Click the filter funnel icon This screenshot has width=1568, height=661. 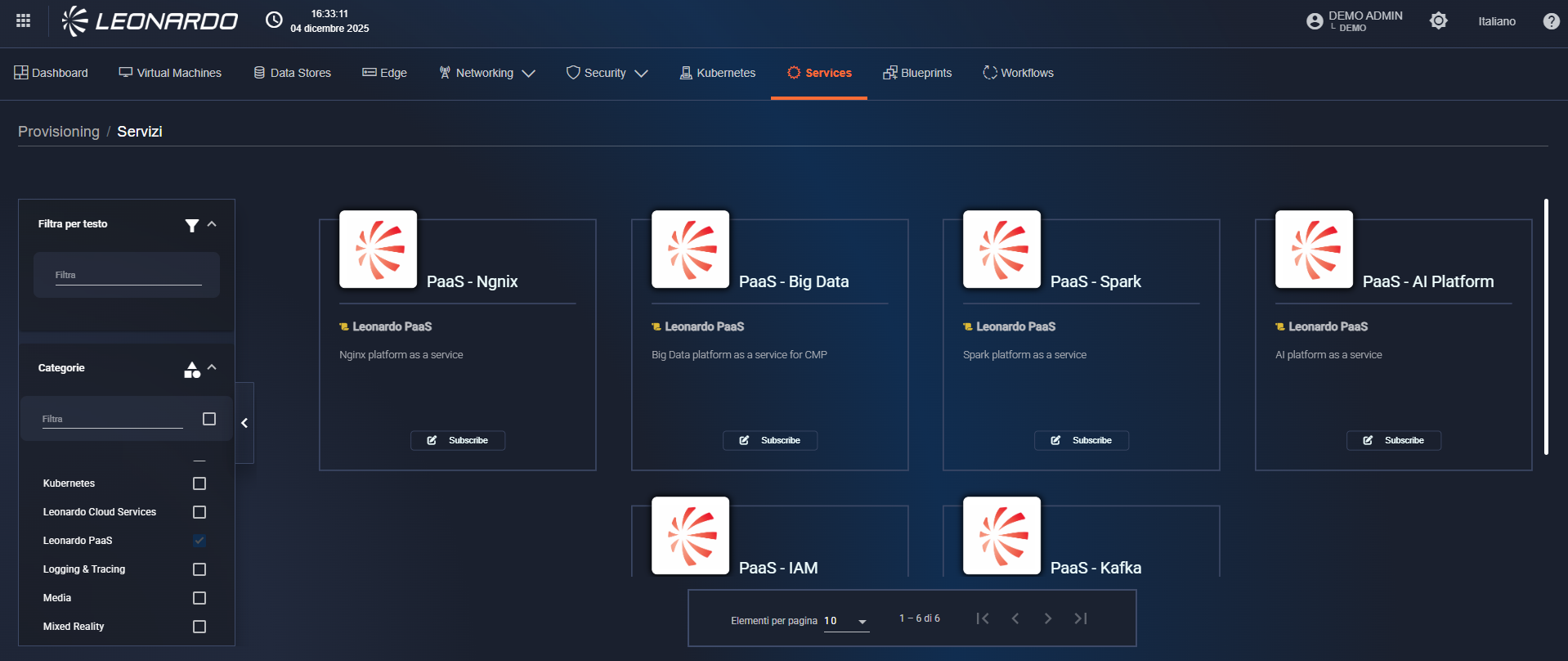(x=191, y=225)
